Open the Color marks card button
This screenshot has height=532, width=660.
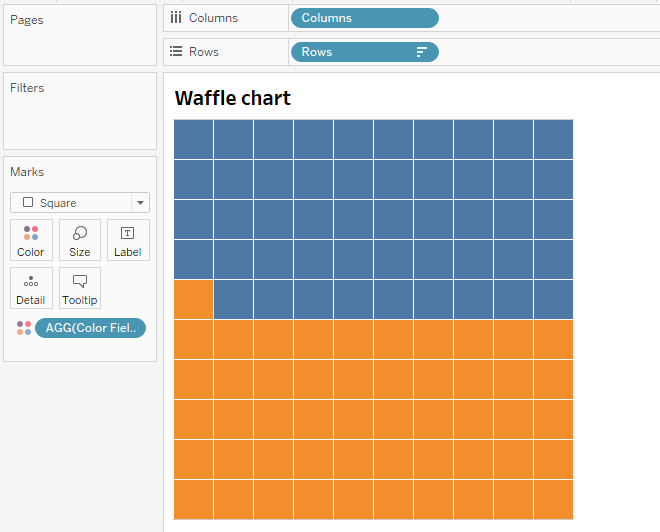(31, 240)
